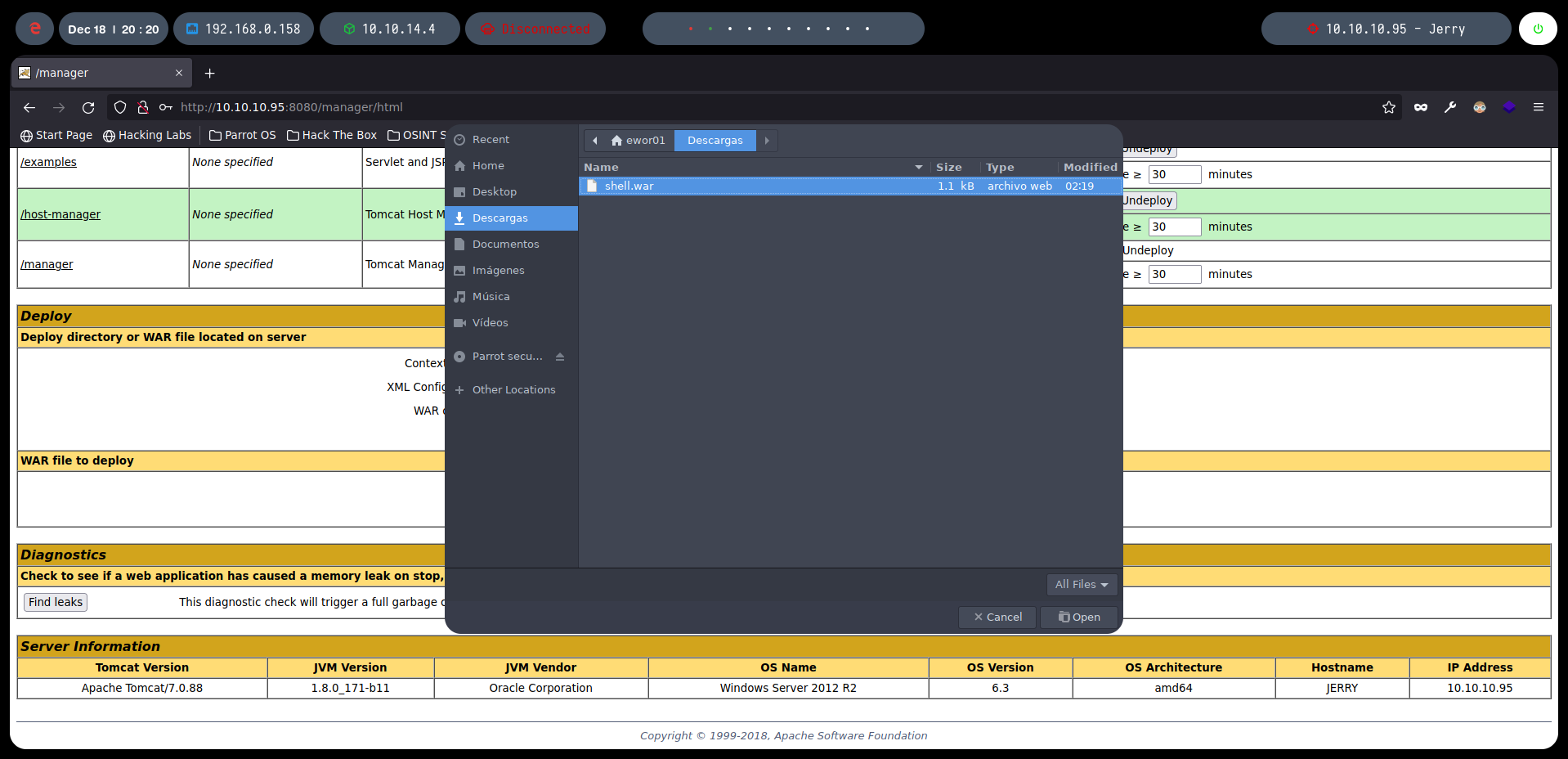The width and height of the screenshot is (1568, 759).
Task: Edit idle minutes field in /host-manager row
Action: pyautogui.click(x=1175, y=227)
